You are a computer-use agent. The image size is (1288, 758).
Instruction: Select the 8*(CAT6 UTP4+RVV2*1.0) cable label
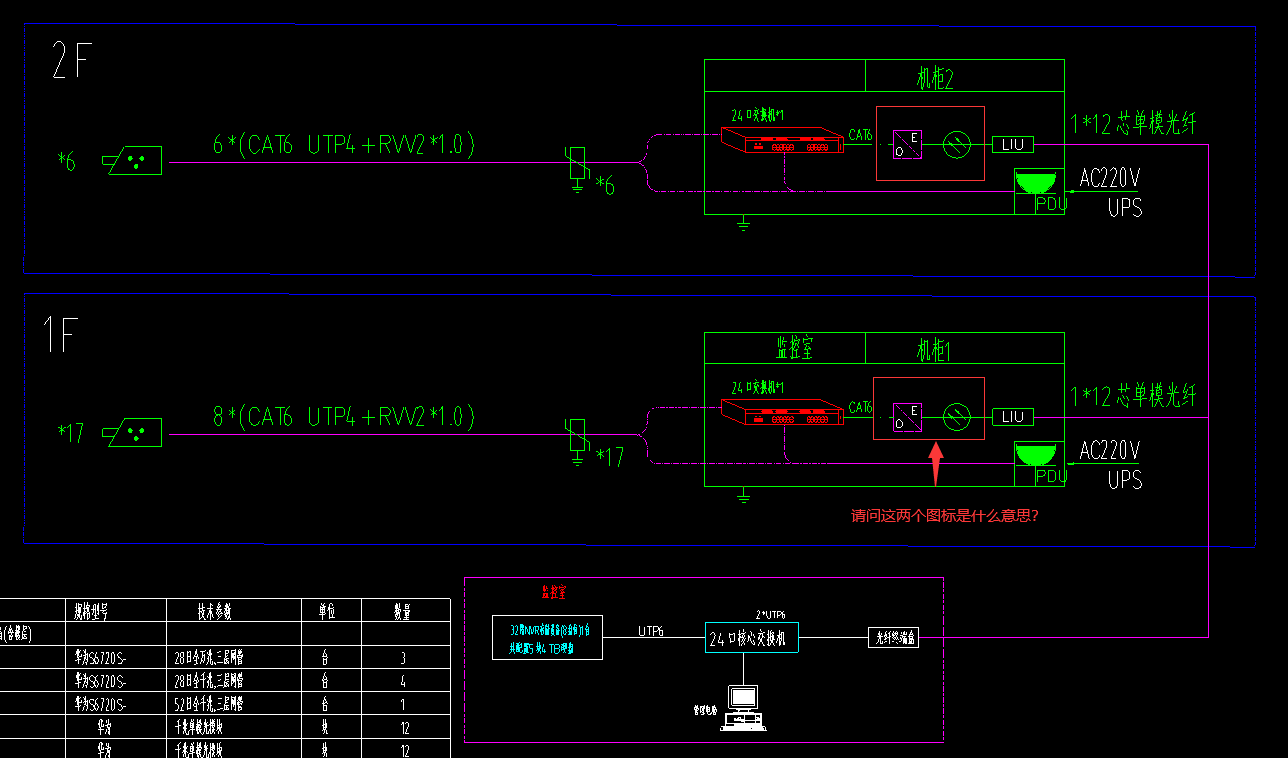coord(344,417)
